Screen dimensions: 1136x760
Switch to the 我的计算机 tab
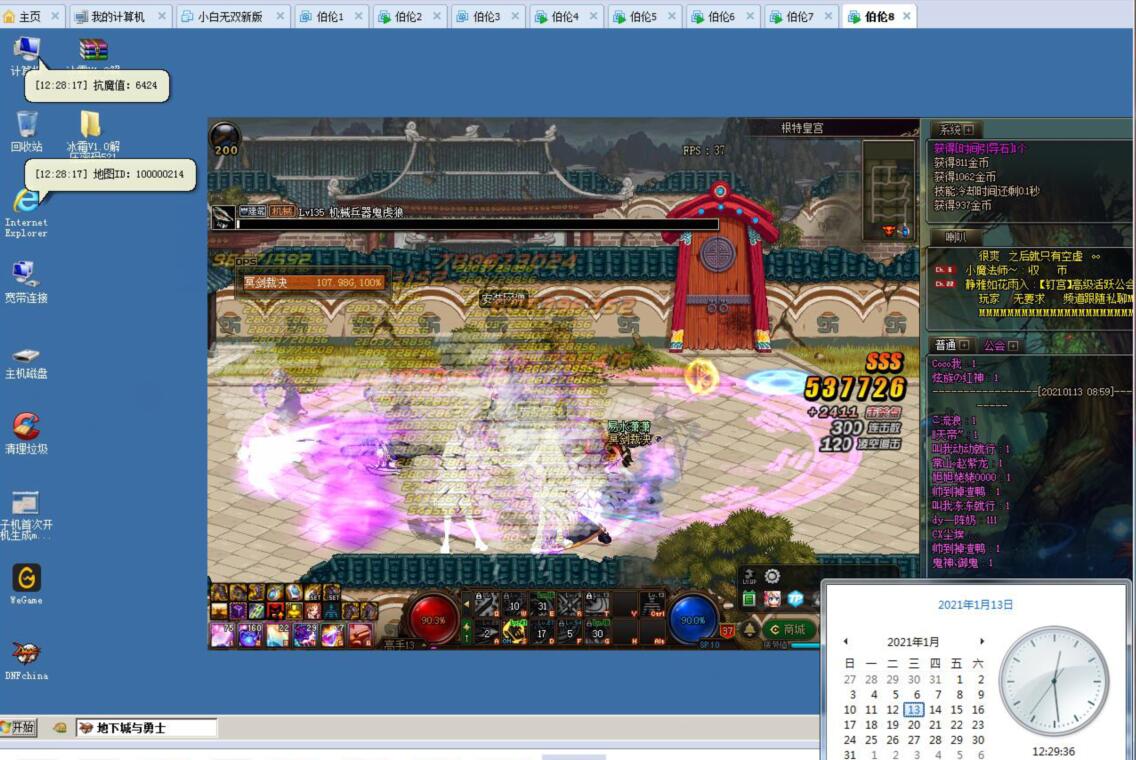tap(120, 16)
